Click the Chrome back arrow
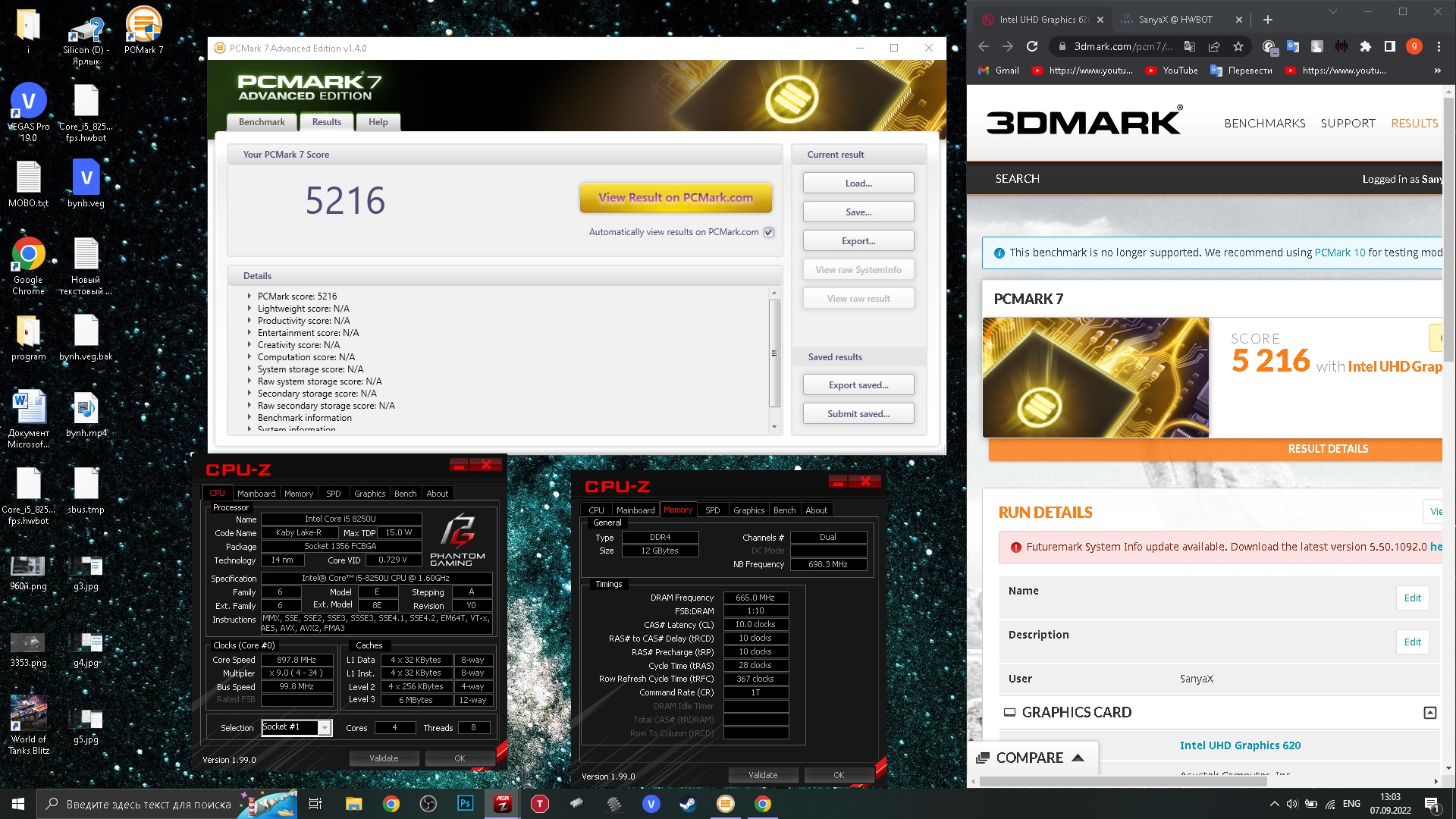 [x=984, y=46]
